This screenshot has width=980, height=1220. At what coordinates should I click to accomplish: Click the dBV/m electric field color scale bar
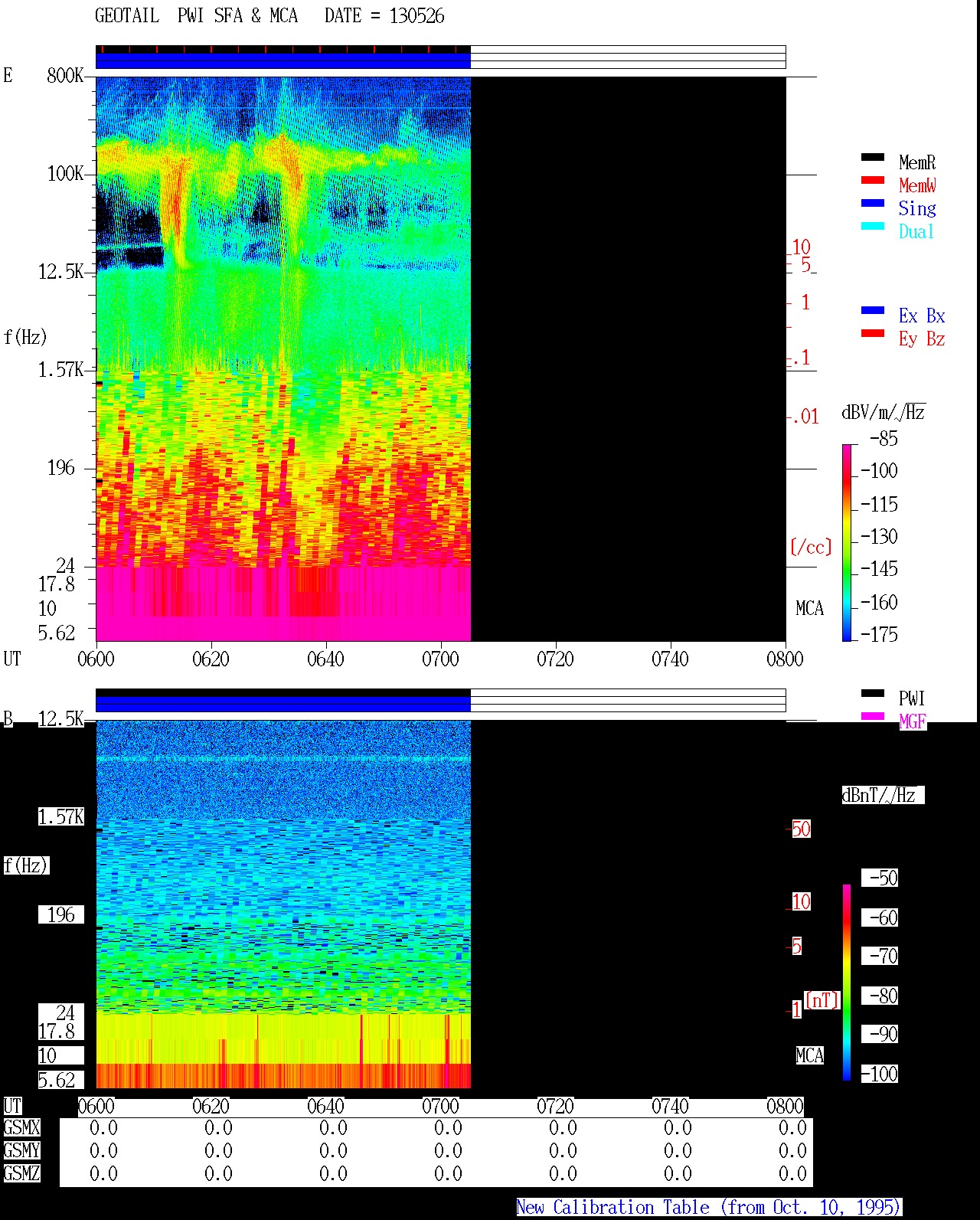pyautogui.click(x=847, y=542)
